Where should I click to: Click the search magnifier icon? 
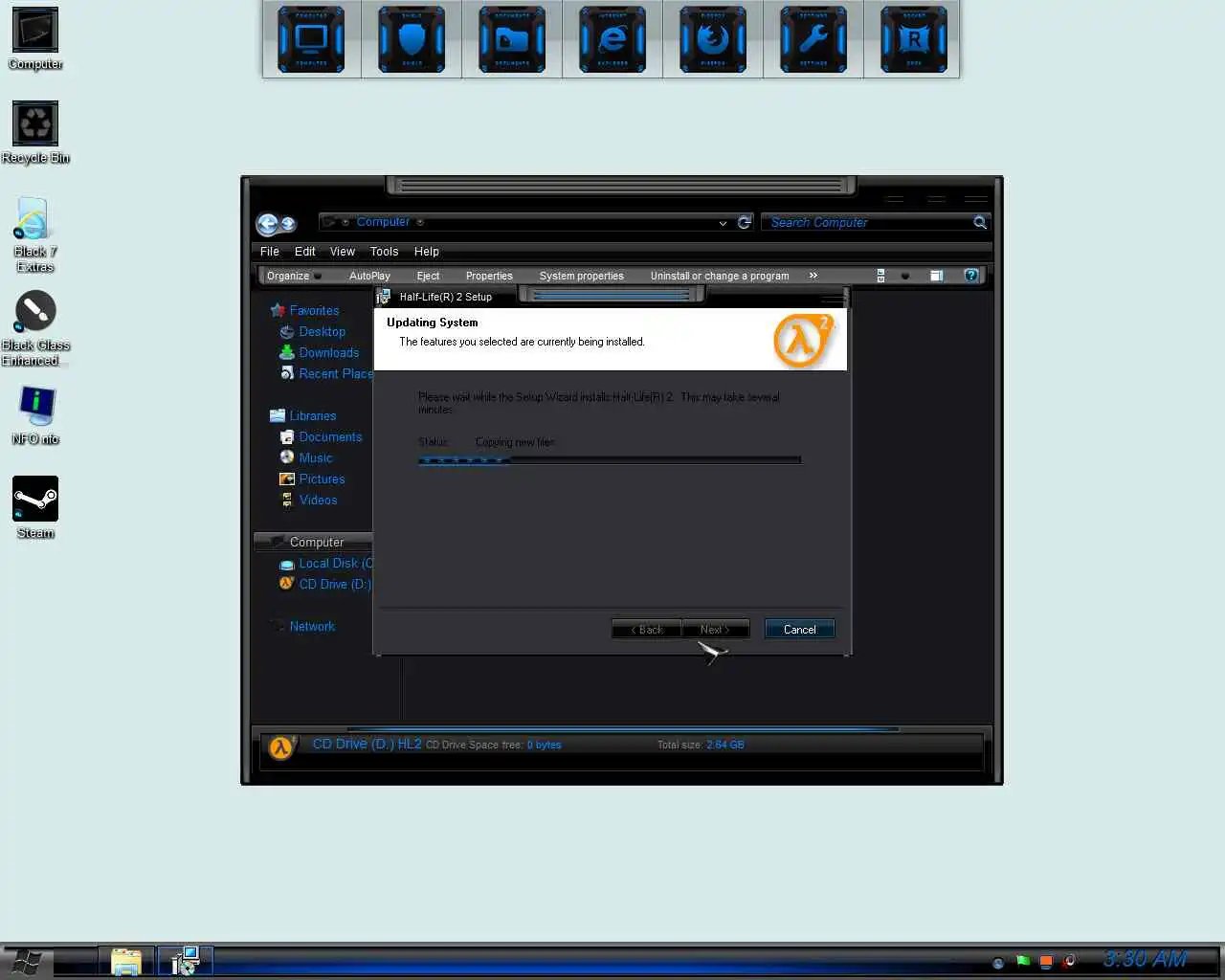(x=980, y=222)
